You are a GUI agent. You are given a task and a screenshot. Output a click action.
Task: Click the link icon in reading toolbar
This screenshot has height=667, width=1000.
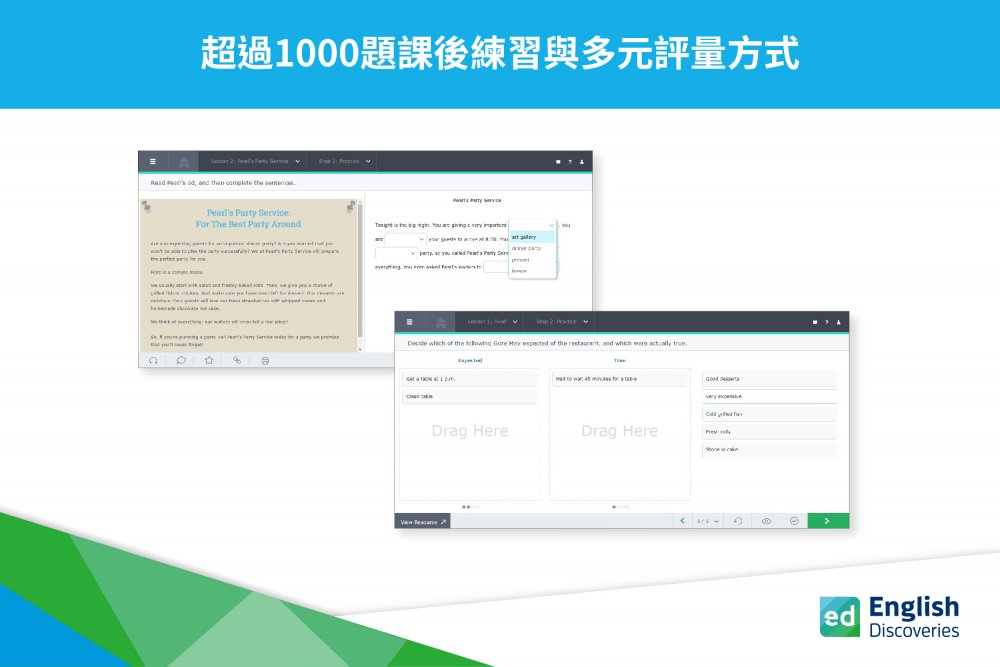(237, 360)
